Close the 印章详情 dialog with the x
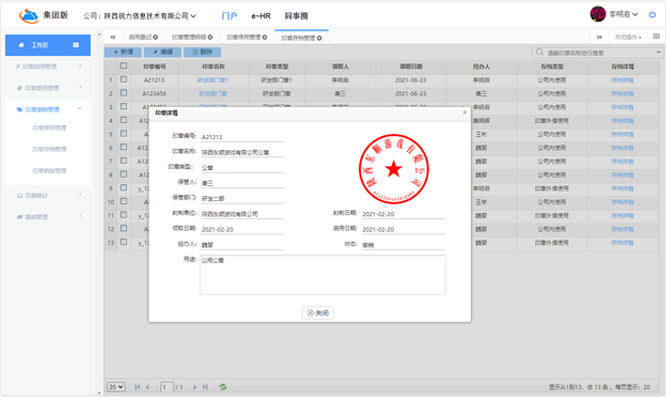This screenshot has width=666, height=397. (464, 113)
